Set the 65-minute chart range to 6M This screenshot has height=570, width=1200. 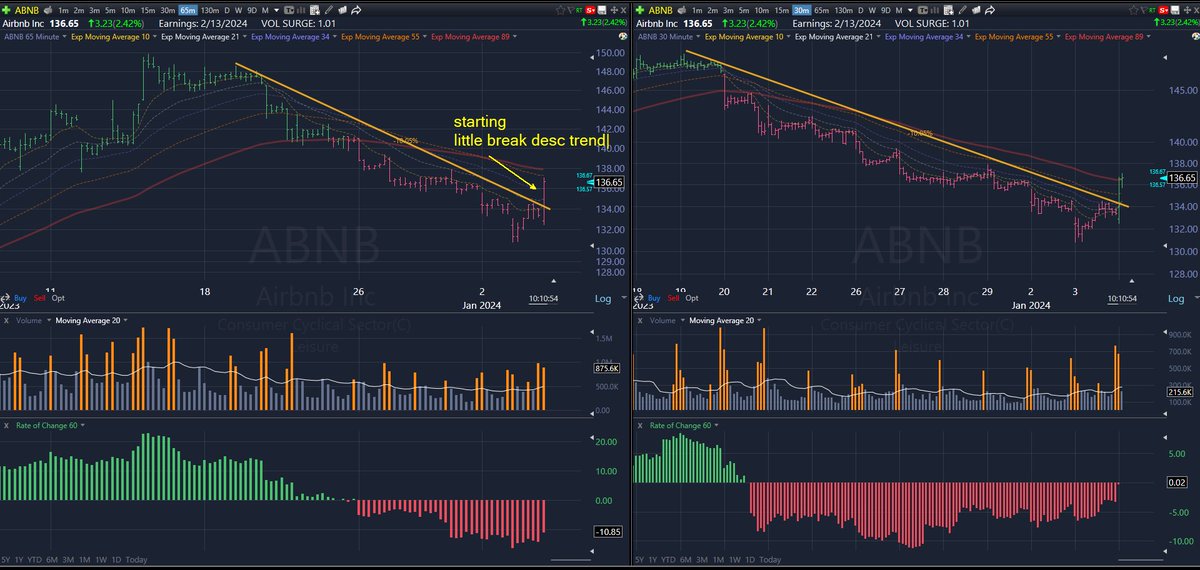pos(52,560)
